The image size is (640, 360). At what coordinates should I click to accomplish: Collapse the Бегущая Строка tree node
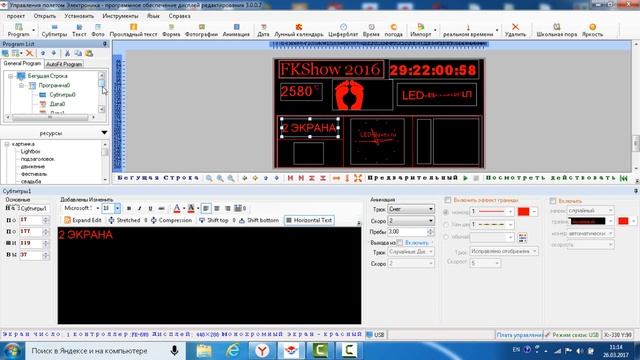point(11,76)
